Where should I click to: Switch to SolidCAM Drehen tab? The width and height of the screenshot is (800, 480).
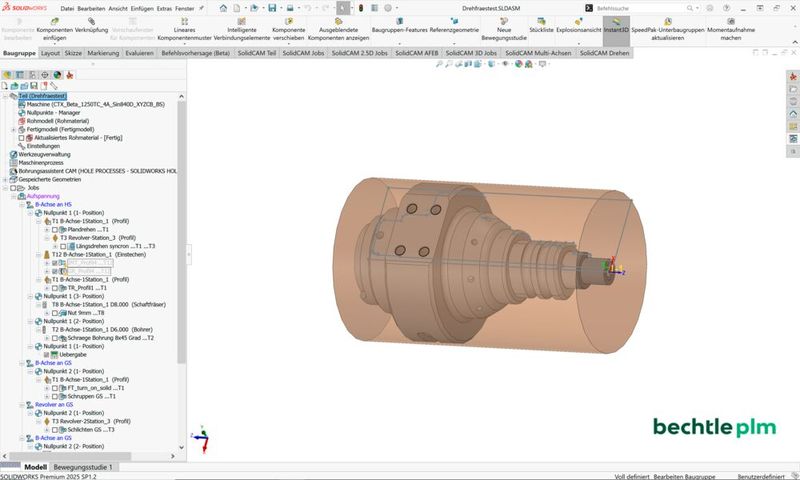click(604, 53)
